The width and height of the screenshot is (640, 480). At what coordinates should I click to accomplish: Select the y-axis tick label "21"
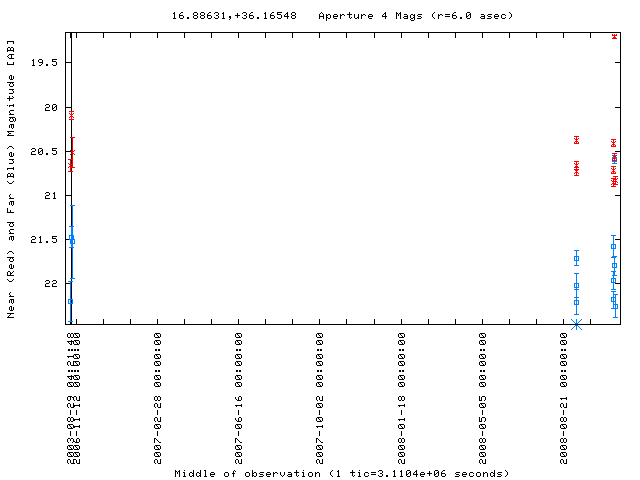pos(51,196)
